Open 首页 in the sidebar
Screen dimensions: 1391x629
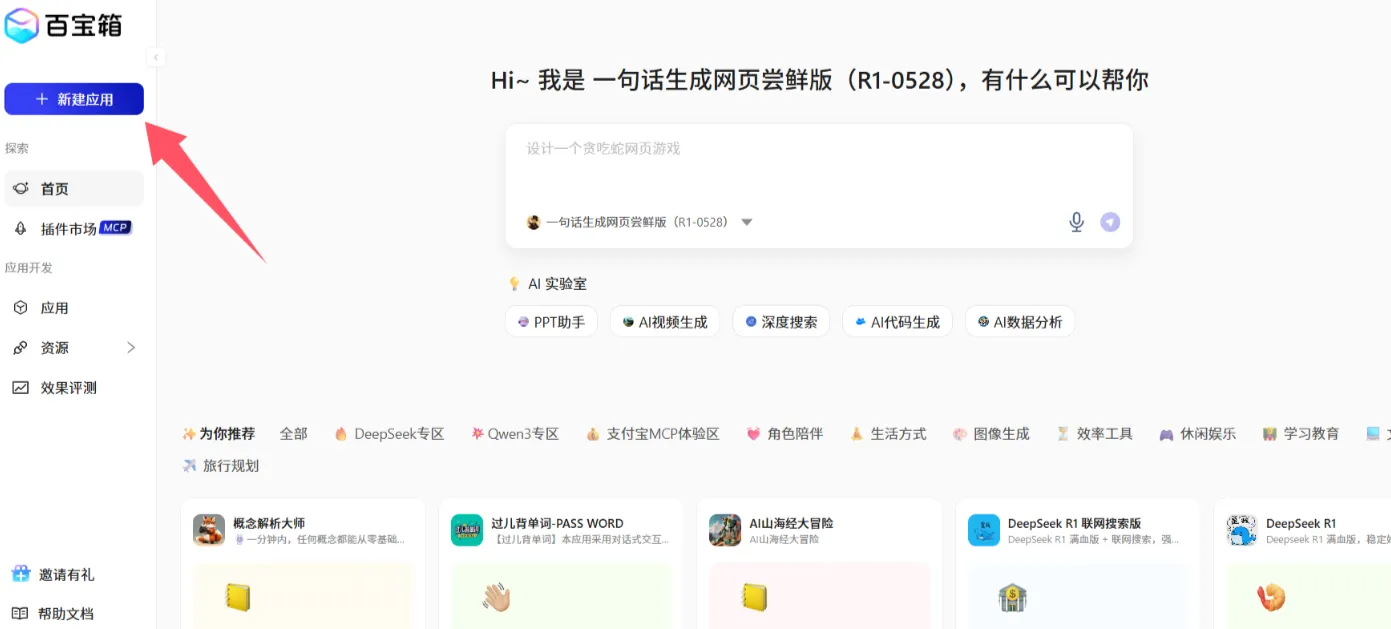[74, 188]
